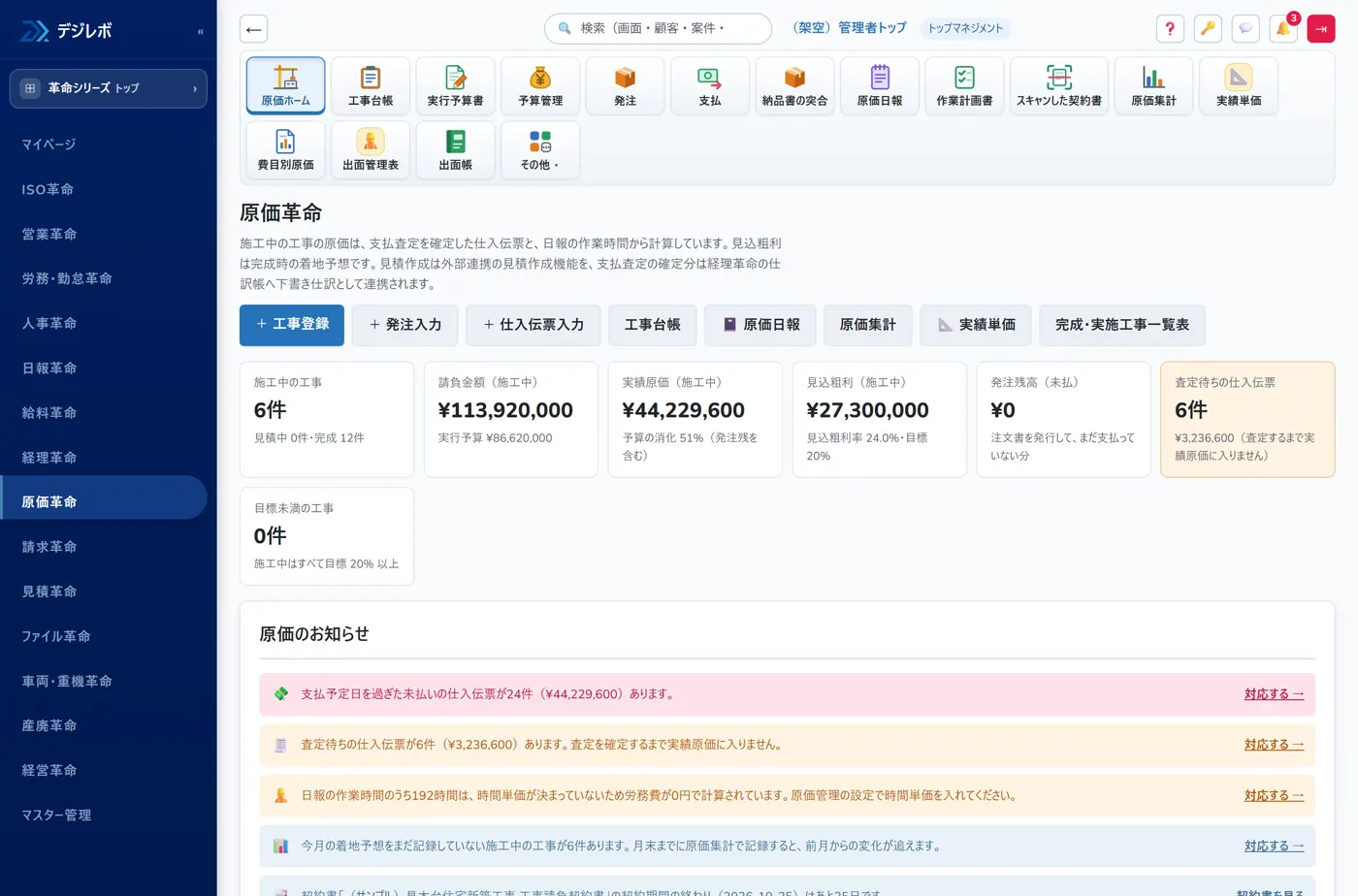Click the ＋工事登録 button
This screenshot has height=896, width=1358.
click(x=292, y=325)
